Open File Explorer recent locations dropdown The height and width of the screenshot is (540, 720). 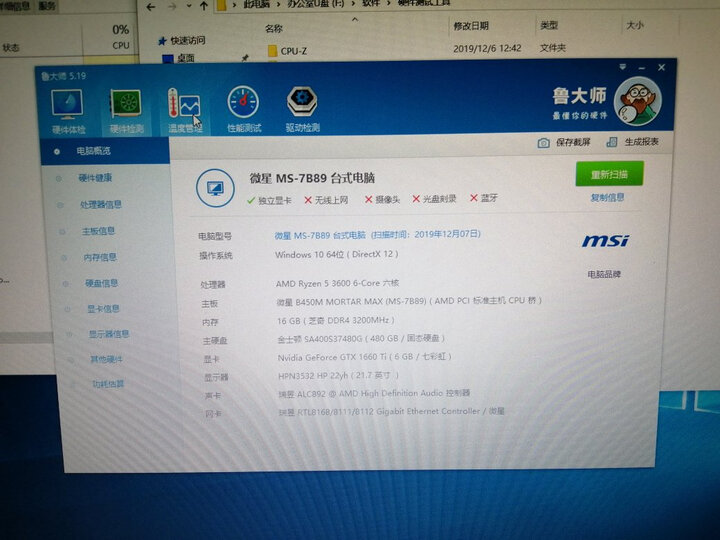(x=189, y=6)
